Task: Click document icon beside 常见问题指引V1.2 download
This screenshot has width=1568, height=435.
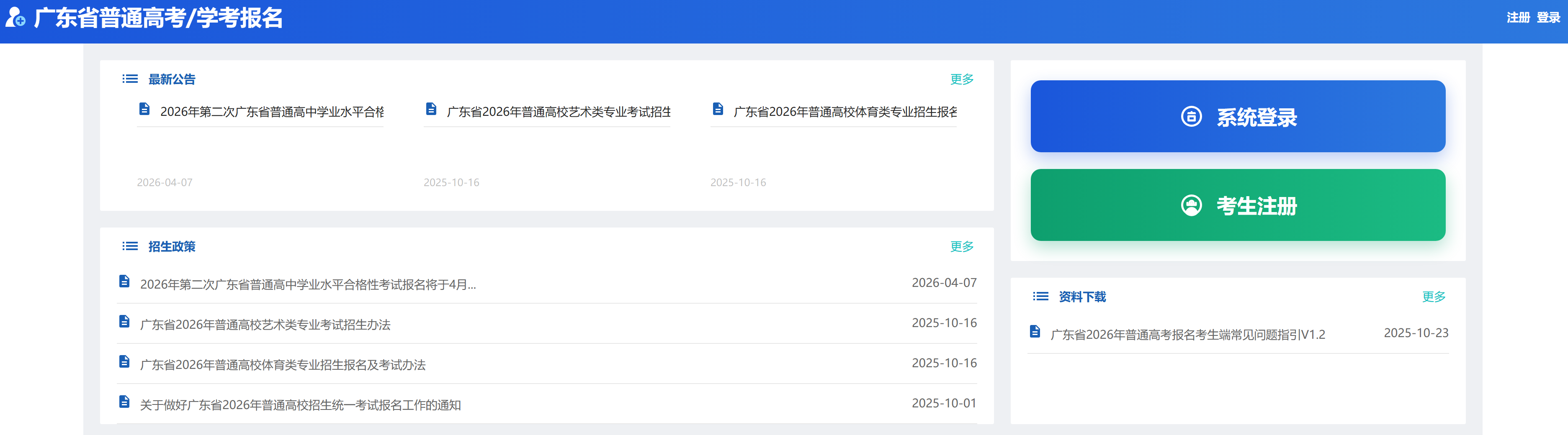Action: point(1035,332)
